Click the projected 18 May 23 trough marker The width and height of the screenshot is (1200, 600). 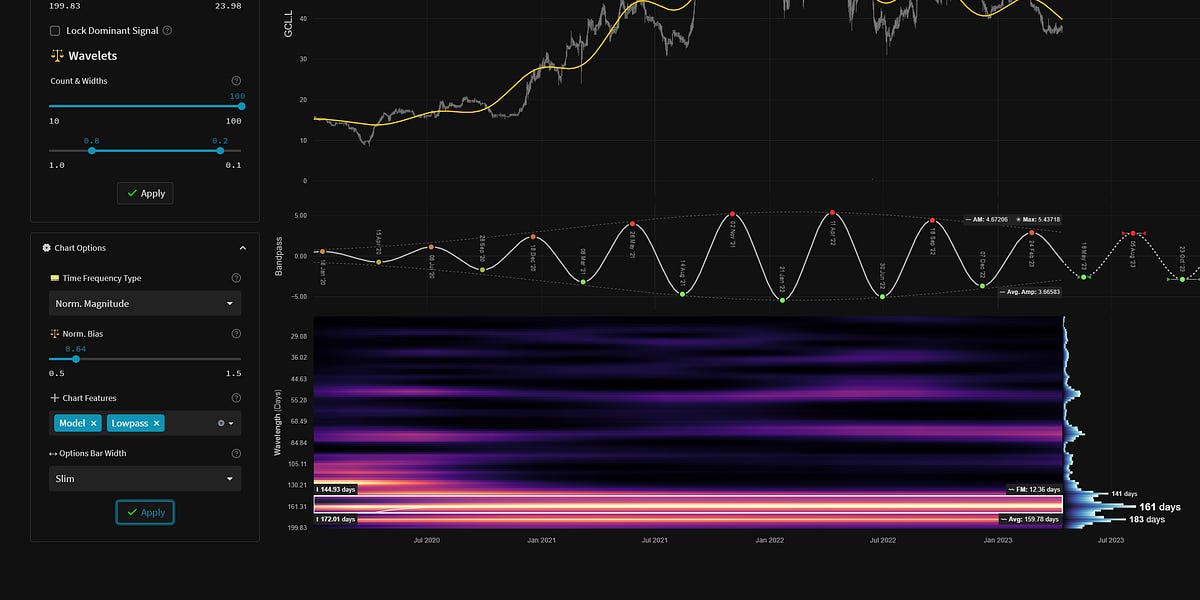coord(1083,277)
